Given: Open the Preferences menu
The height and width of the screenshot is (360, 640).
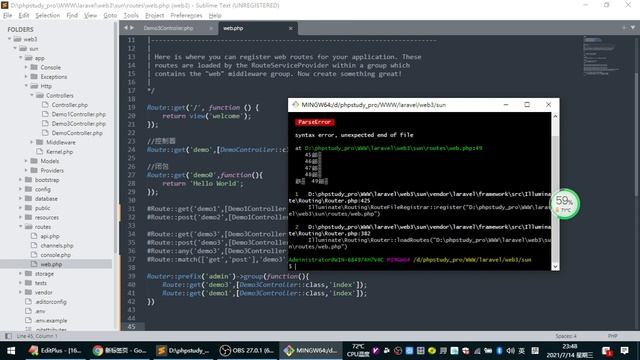Looking at the screenshot, I should tap(186, 16).
